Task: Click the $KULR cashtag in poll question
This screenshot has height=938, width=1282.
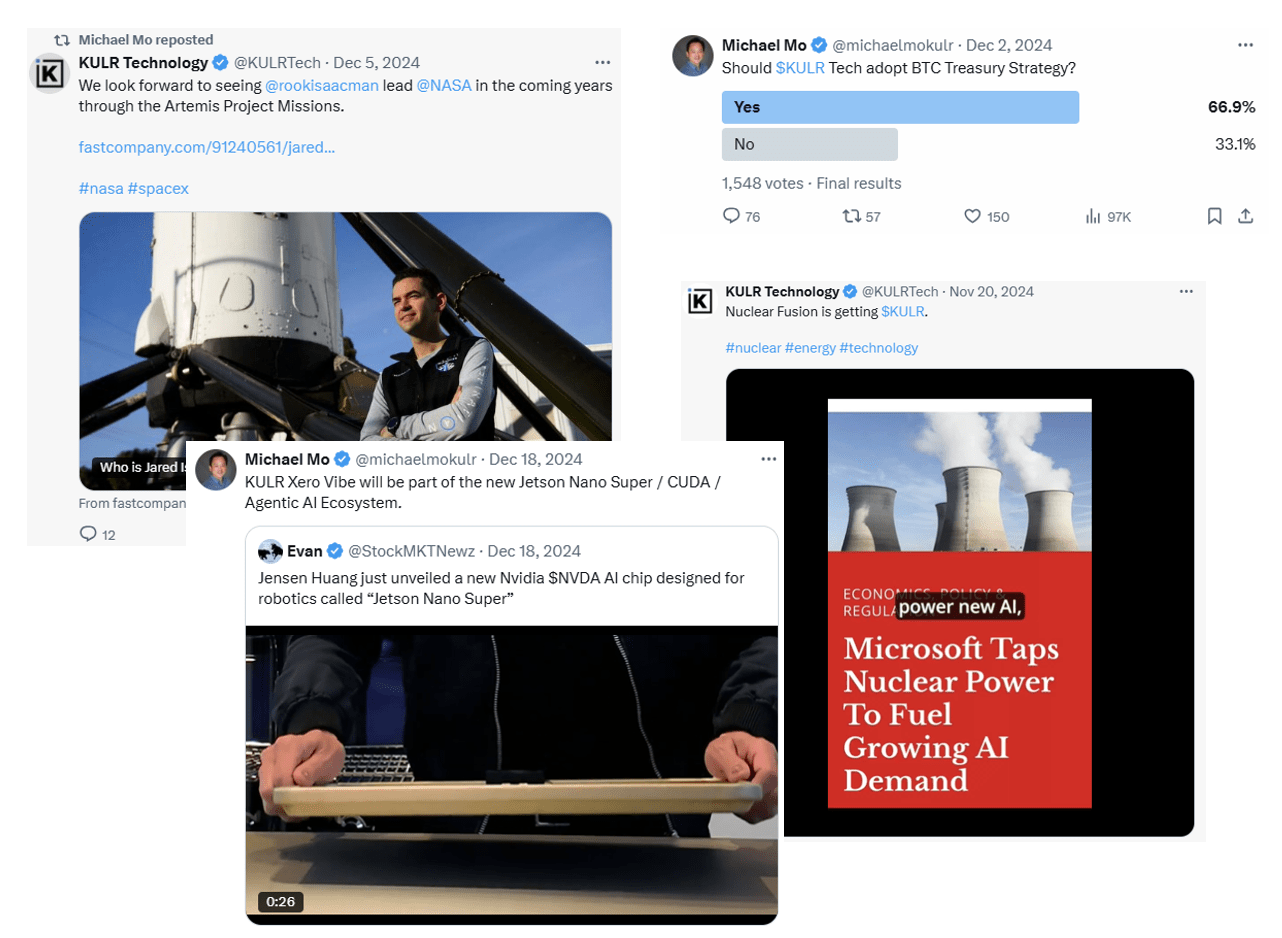Action: click(x=799, y=68)
